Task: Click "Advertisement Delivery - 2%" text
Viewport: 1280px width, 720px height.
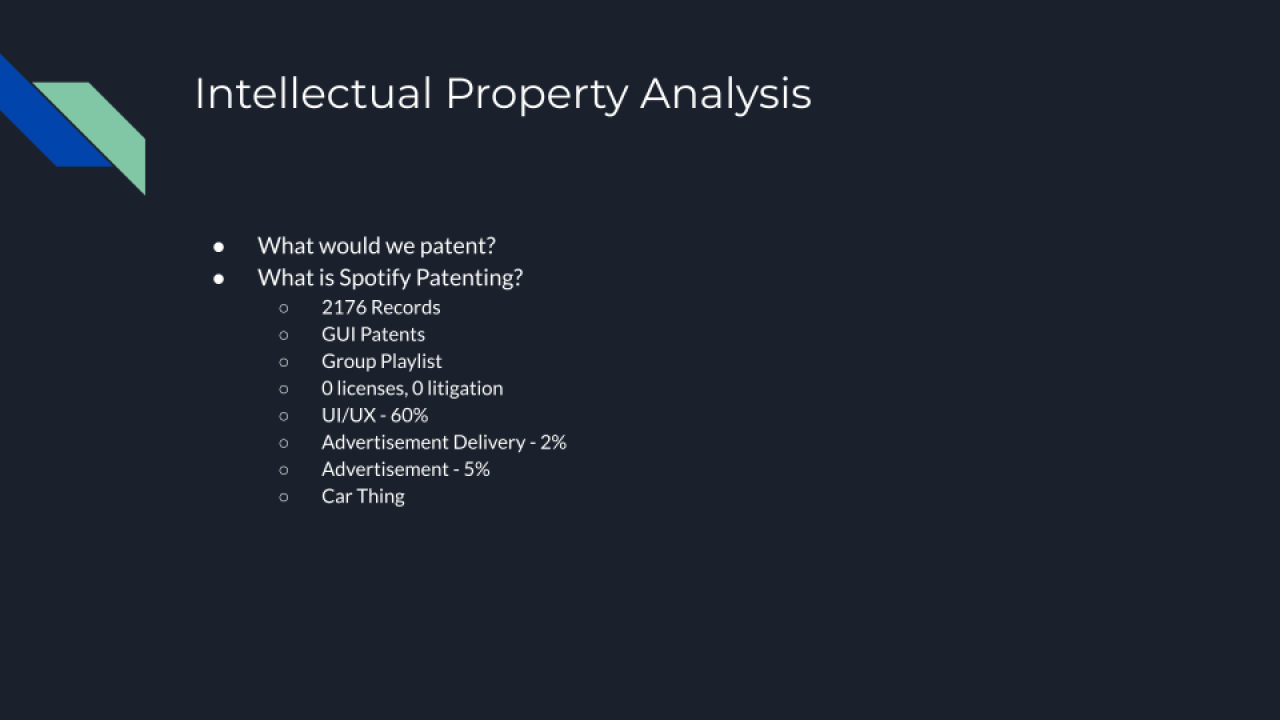Action: [444, 443]
